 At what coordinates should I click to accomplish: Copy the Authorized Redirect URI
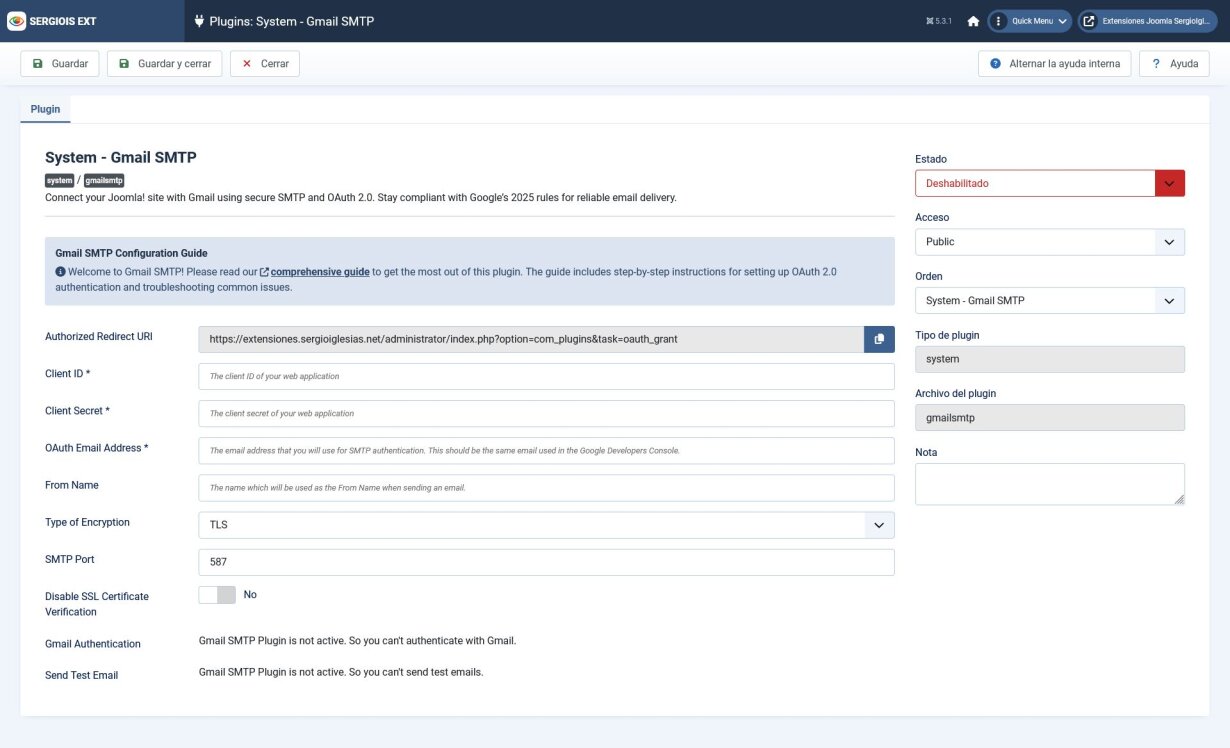point(879,339)
